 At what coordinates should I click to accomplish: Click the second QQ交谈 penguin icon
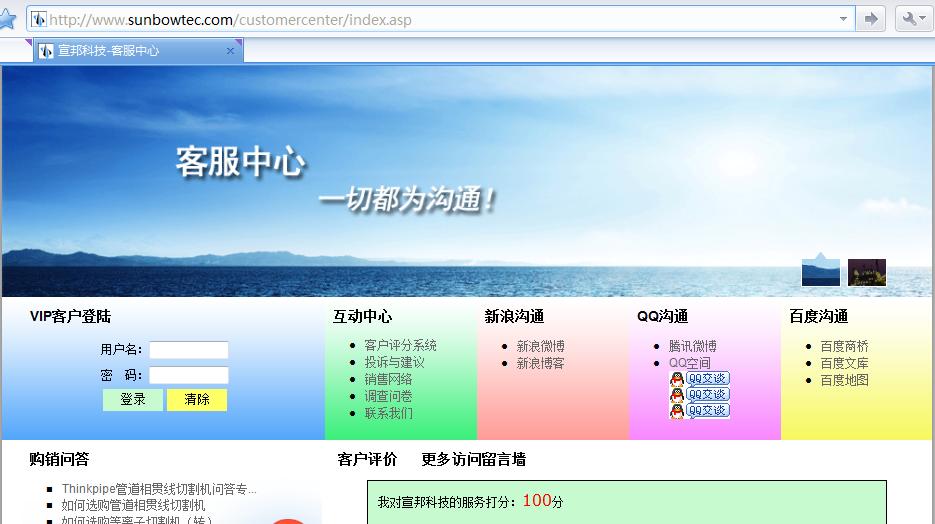pyautogui.click(x=678, y=395)
